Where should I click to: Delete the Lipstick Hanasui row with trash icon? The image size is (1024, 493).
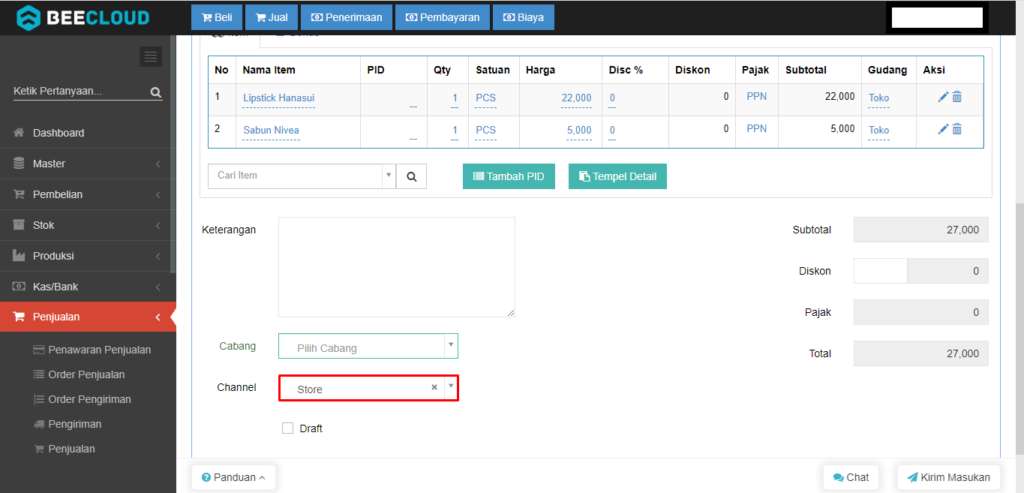[957, 97]
